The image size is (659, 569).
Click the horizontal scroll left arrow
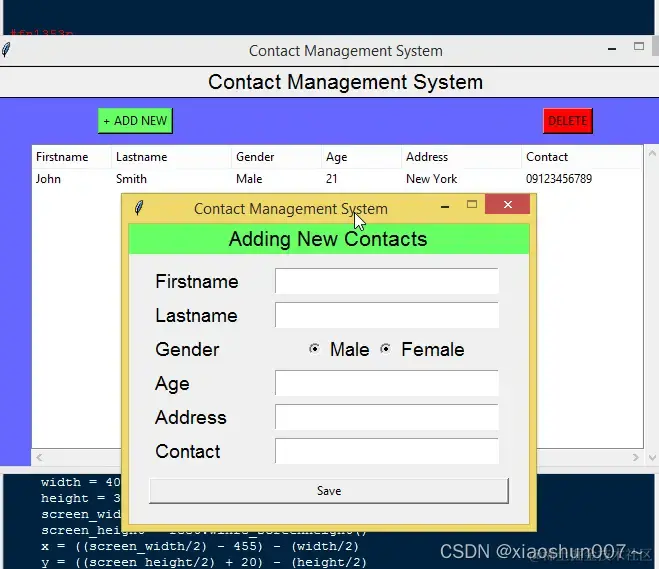point(39,457)
